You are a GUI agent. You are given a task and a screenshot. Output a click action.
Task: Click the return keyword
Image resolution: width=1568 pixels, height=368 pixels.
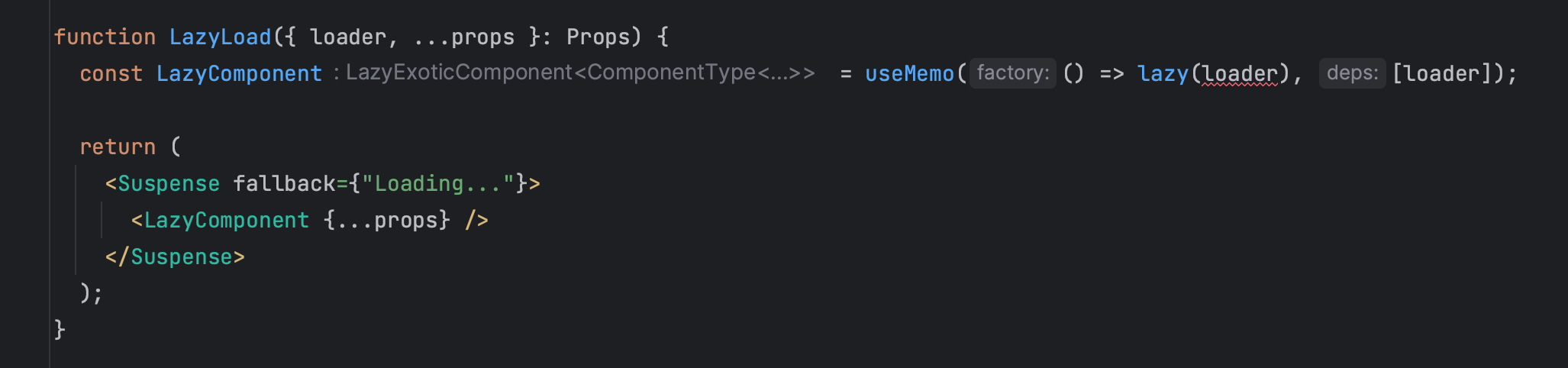[x=118, y=147]
